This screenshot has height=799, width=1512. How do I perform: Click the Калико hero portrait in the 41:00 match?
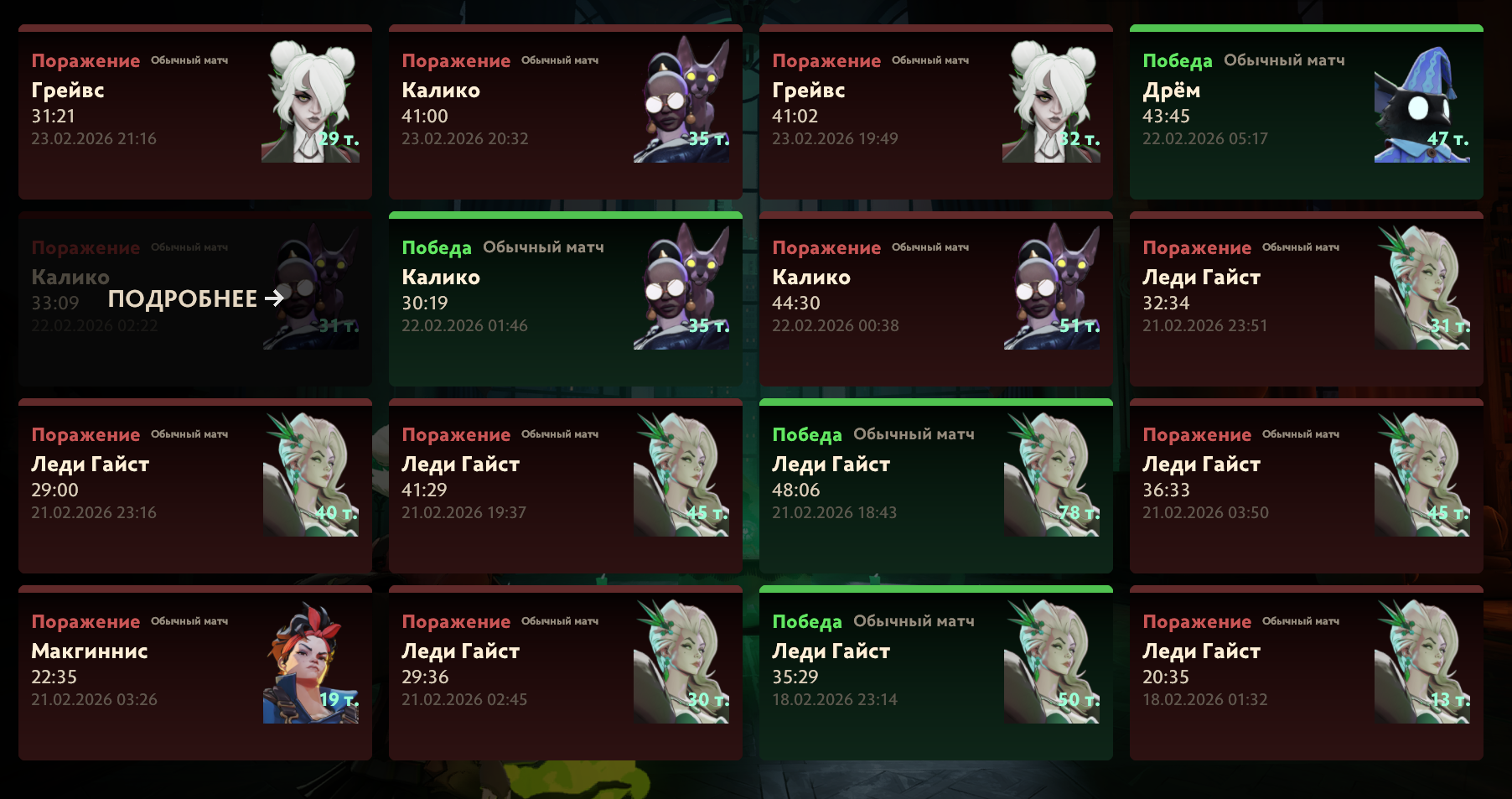pyautogui.click(x=681, y=101)
